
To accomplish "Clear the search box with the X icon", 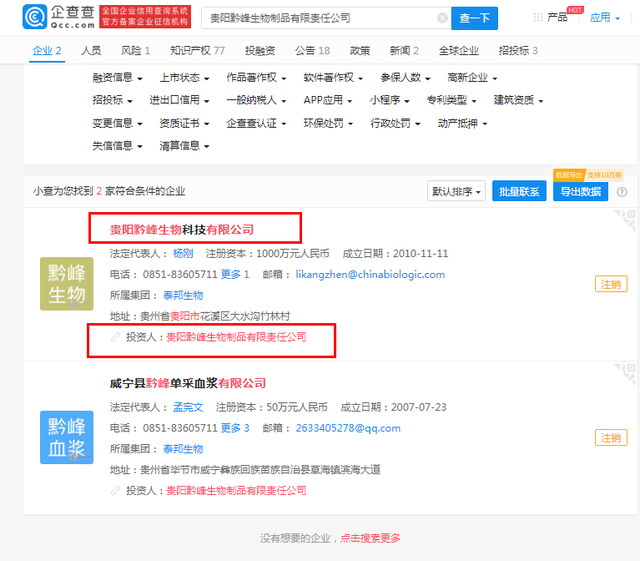I will click(443, 18).
